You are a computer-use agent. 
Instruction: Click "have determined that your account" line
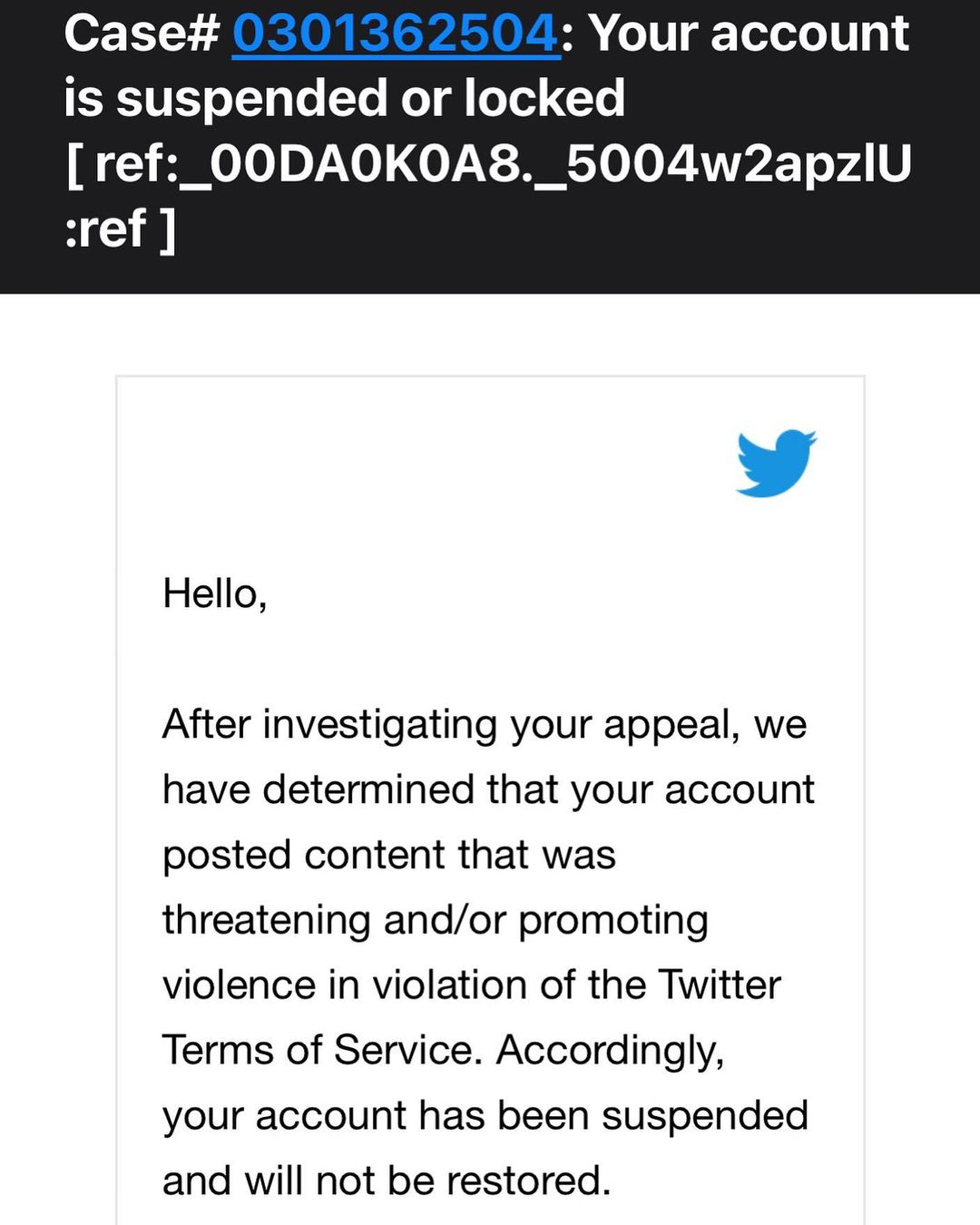click(488, 789)
